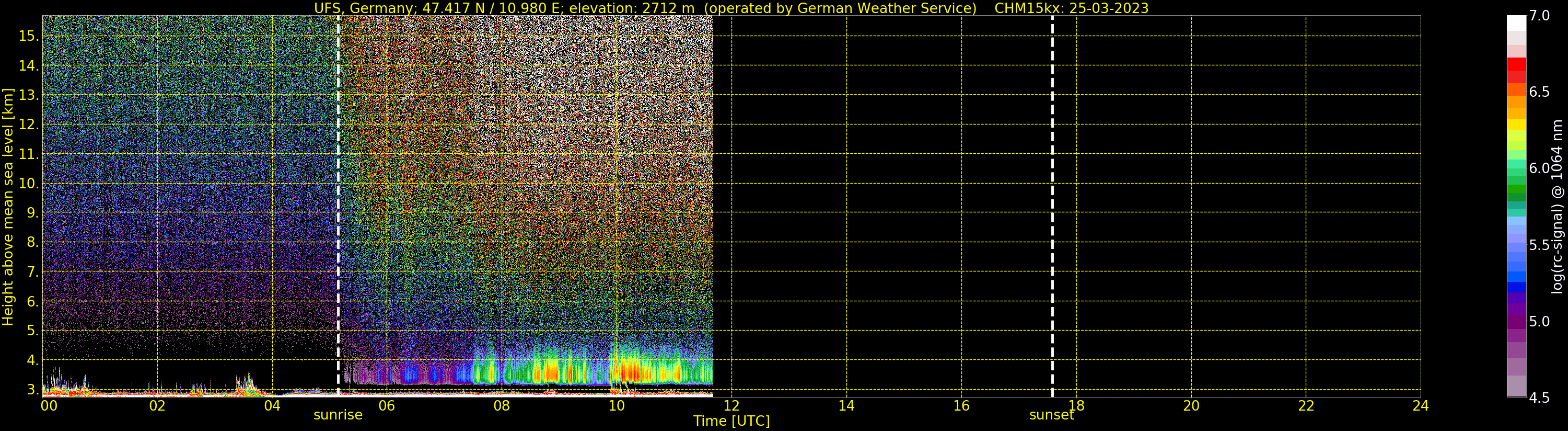Image resolution: width=1568 pixels, height=431 pixels.
Task: Click the bright red colorbar segment
Action: (1516, 64)
